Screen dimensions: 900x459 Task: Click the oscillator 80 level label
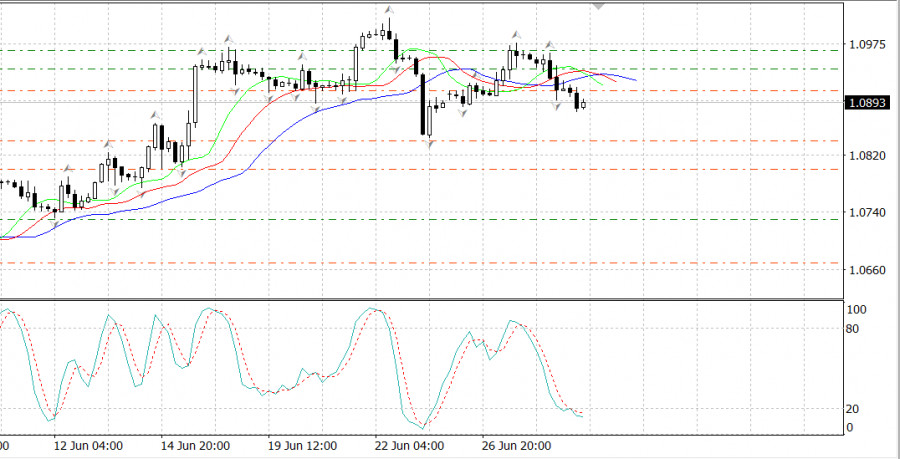853,327
